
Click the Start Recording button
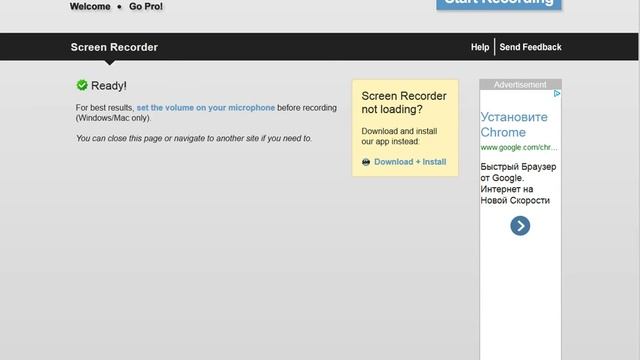pos(499,4)
